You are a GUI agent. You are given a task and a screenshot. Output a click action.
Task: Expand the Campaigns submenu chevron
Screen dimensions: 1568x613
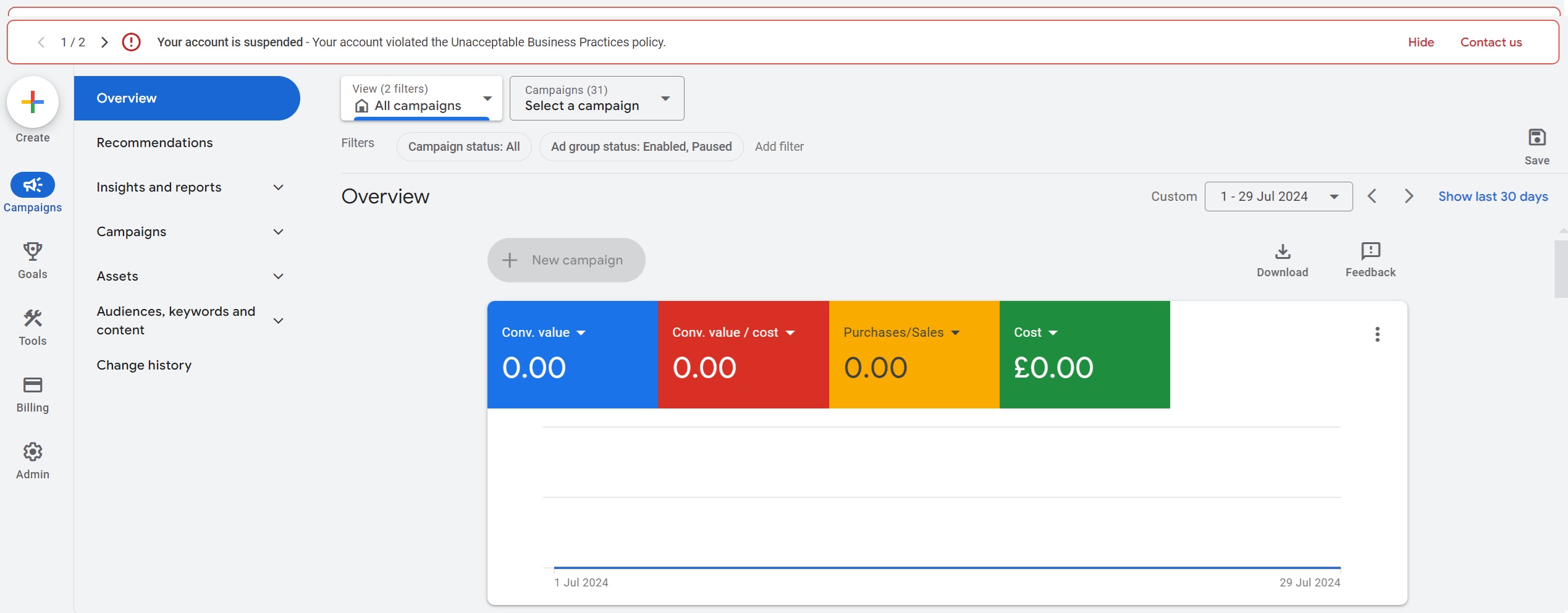coord(279,232)
